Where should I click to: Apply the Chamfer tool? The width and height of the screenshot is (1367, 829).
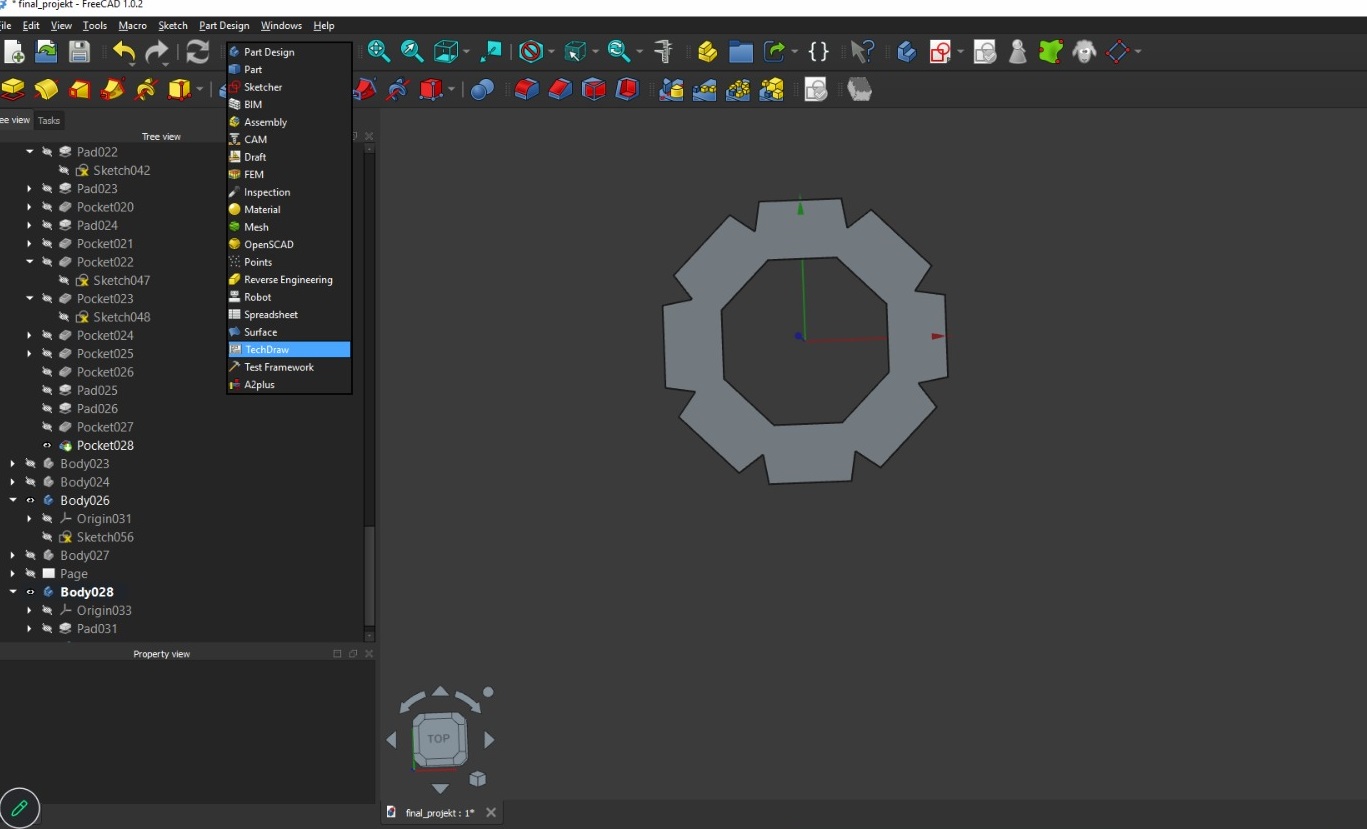tap(560, 90)
